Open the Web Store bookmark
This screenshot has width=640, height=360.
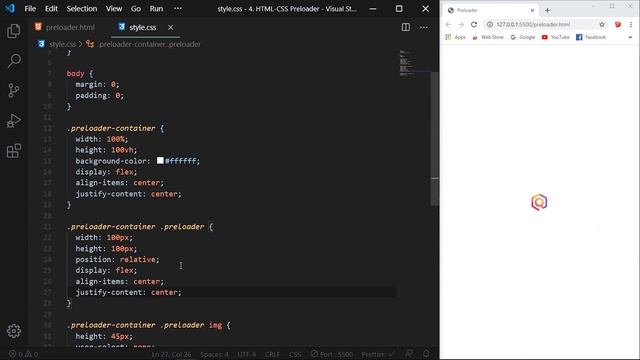[x=488, y=37]
